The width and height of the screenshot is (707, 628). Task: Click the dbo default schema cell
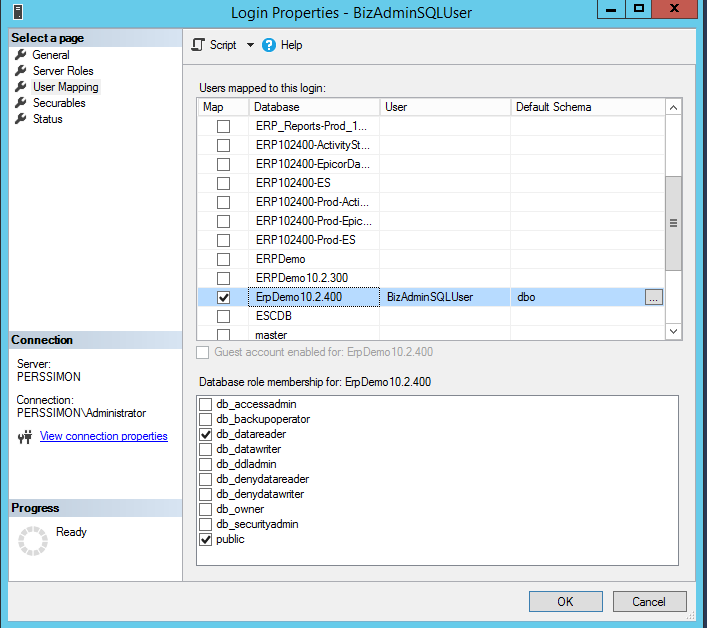tap(578, 297)
